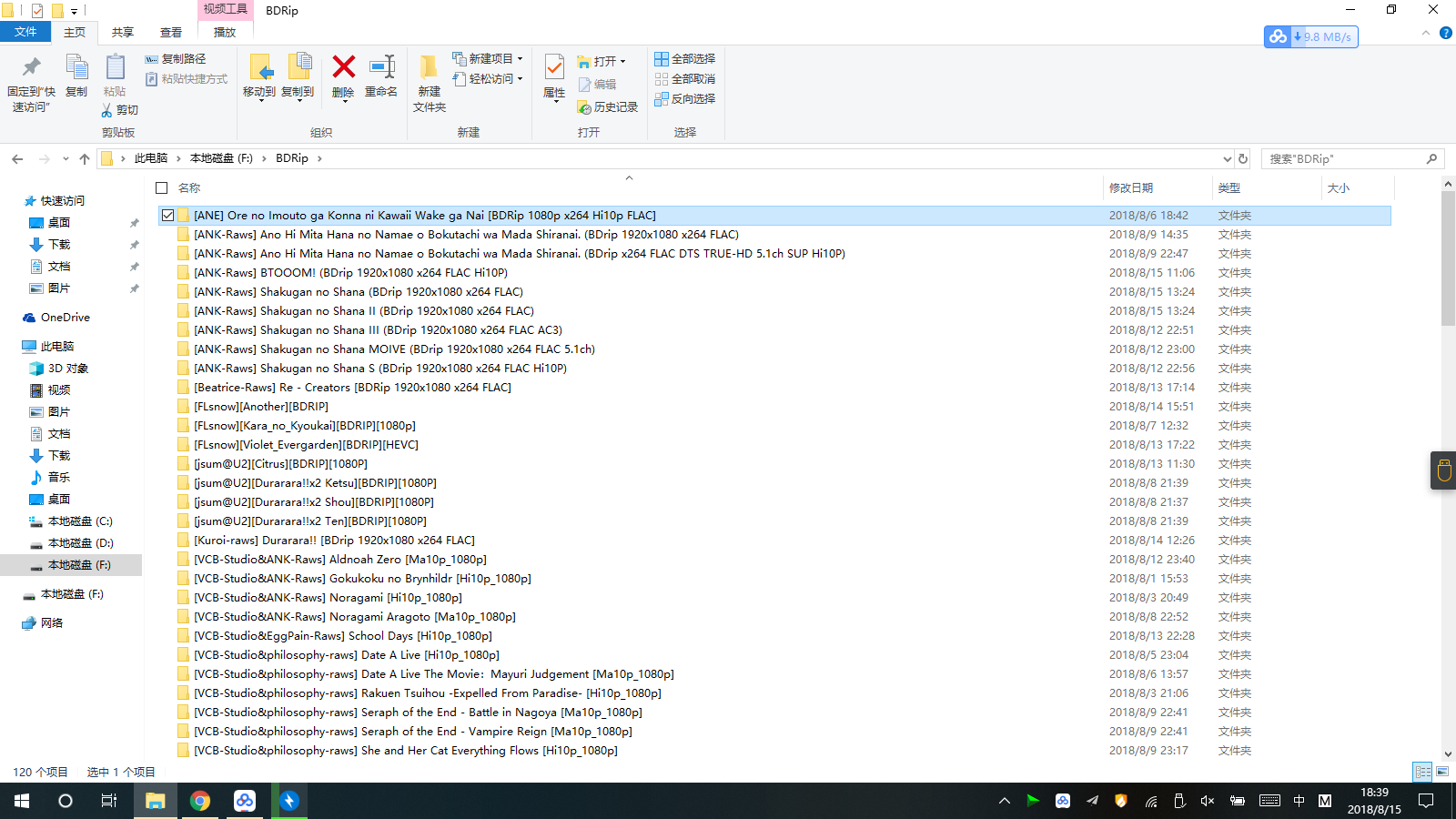Click the Pin to Quick Access icon

(x=31, y=67)
